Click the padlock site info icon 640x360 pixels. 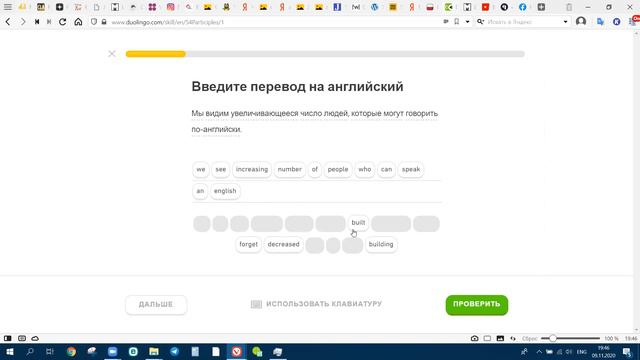[104, 22]
